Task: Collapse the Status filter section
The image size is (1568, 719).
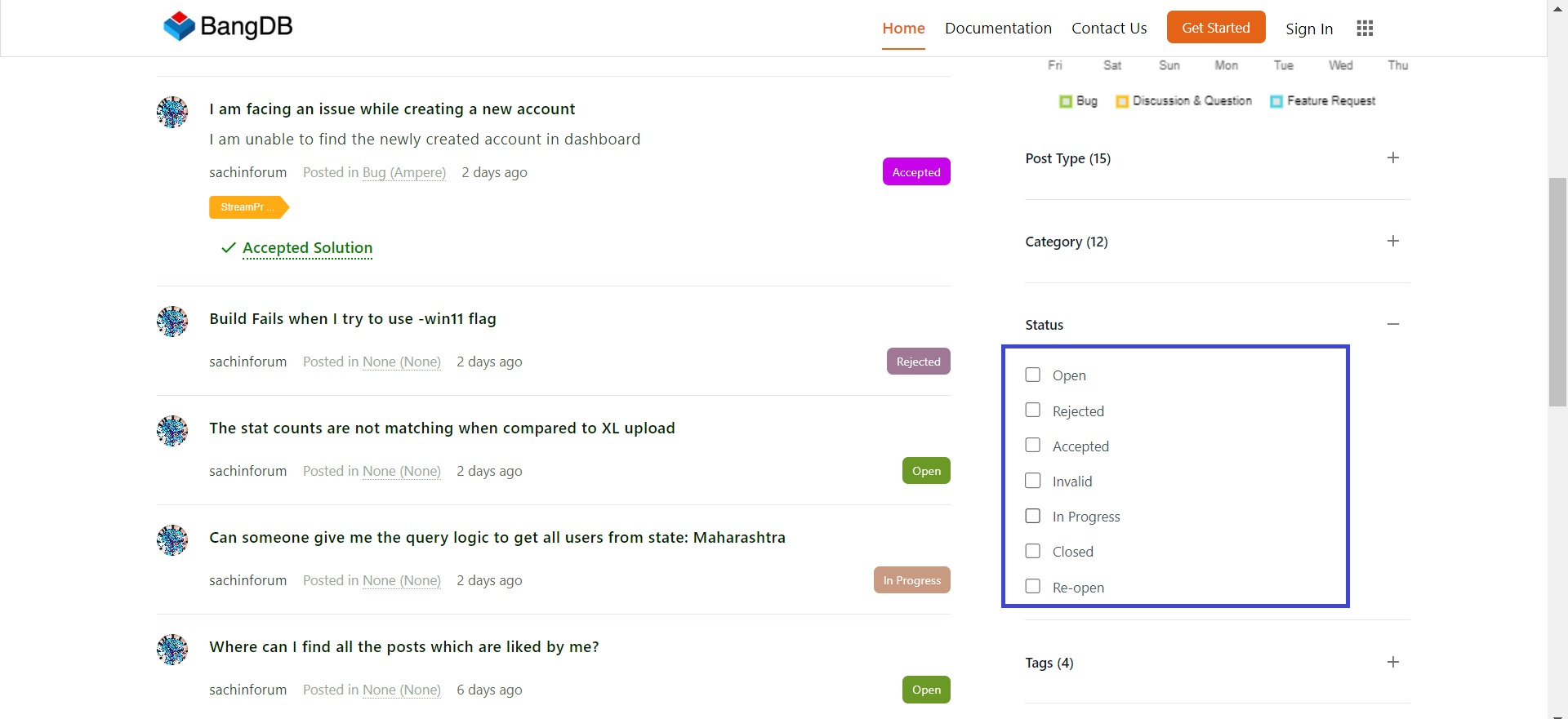Action: click(x=1393, y=324)
